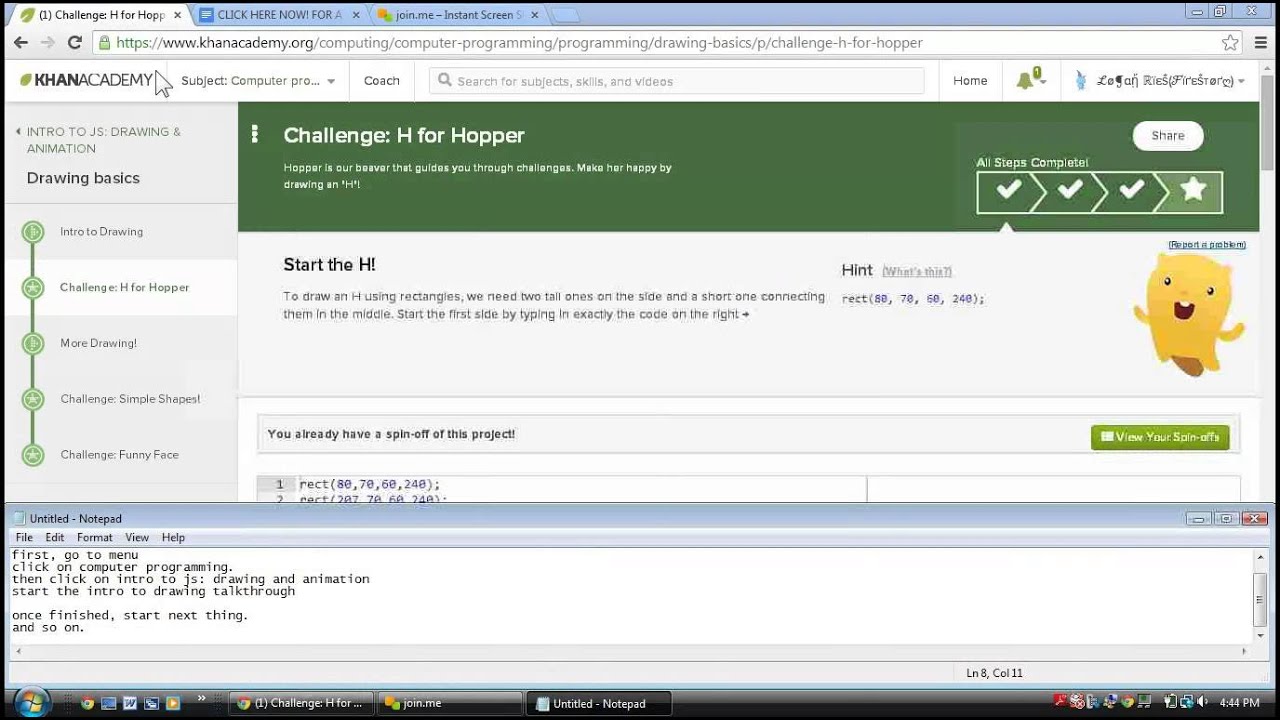Image resolution: width=1280 pixels, height=720 pixels.
Task: Select the third completed step checkmark
Action: click(1131, 190)
